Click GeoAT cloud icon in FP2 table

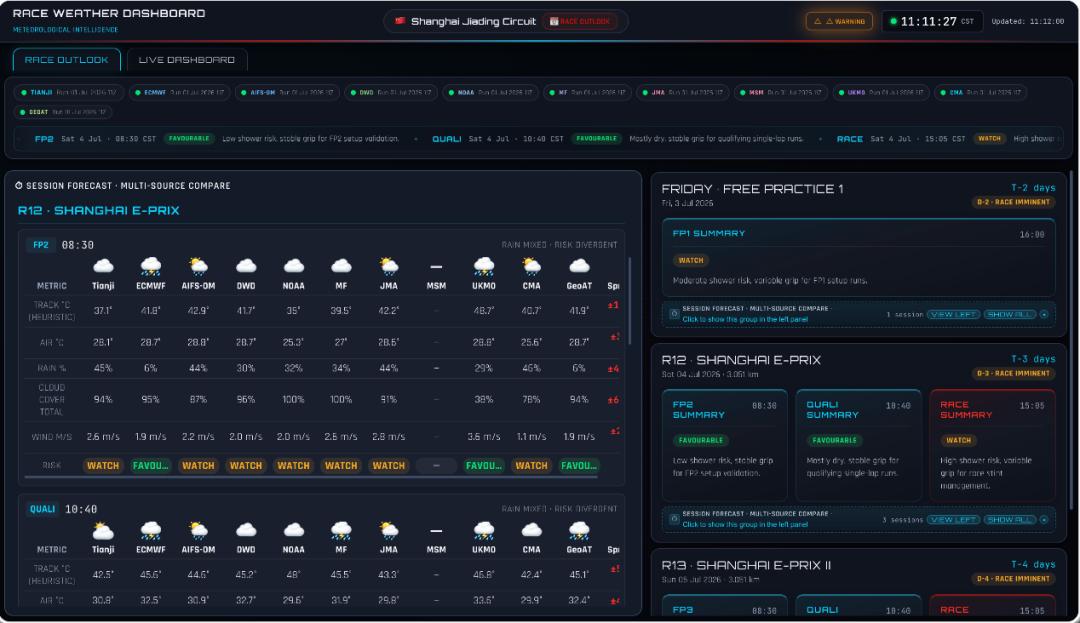click(x=579, y=266)
